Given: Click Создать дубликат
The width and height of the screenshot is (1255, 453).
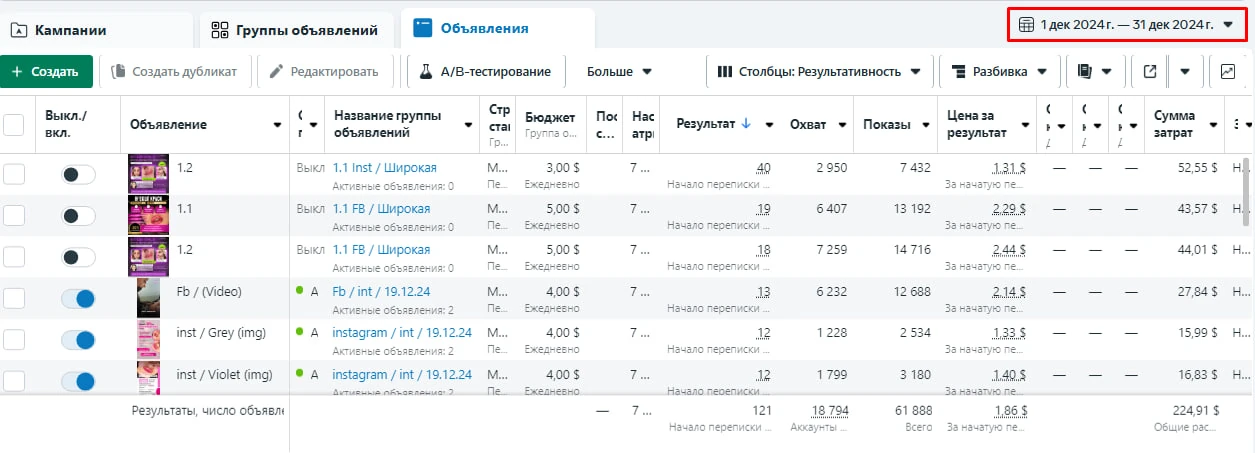Looking at the screenshot, I should click(174, 72).
